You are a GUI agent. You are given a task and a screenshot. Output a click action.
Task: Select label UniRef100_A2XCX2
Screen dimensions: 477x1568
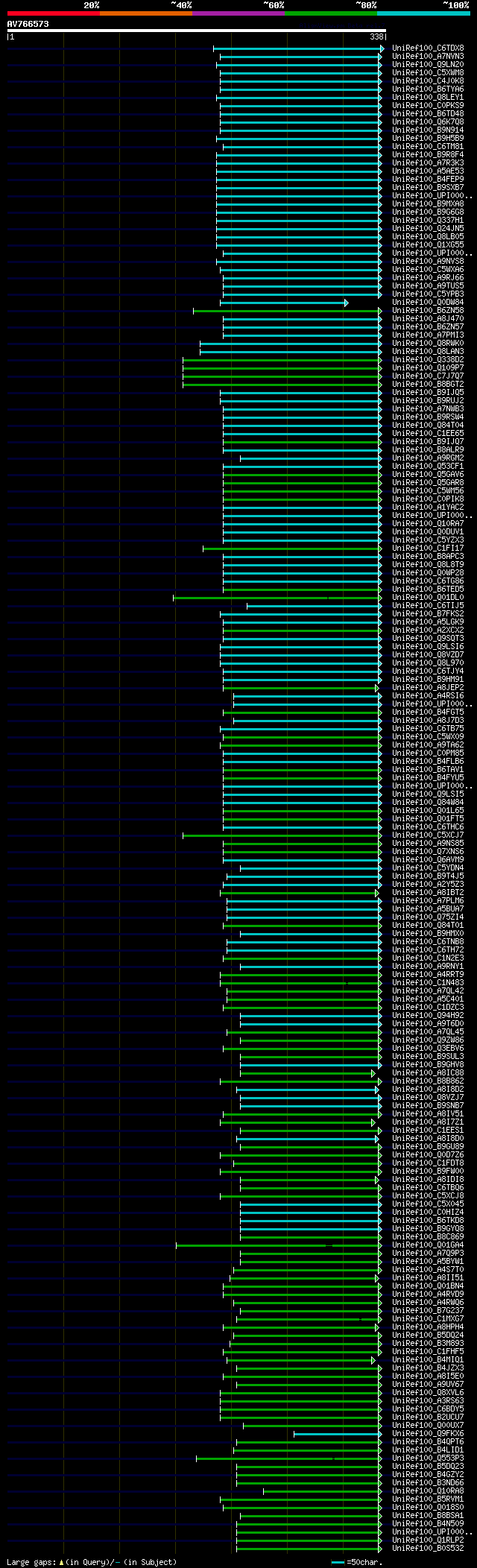(428, 630)
